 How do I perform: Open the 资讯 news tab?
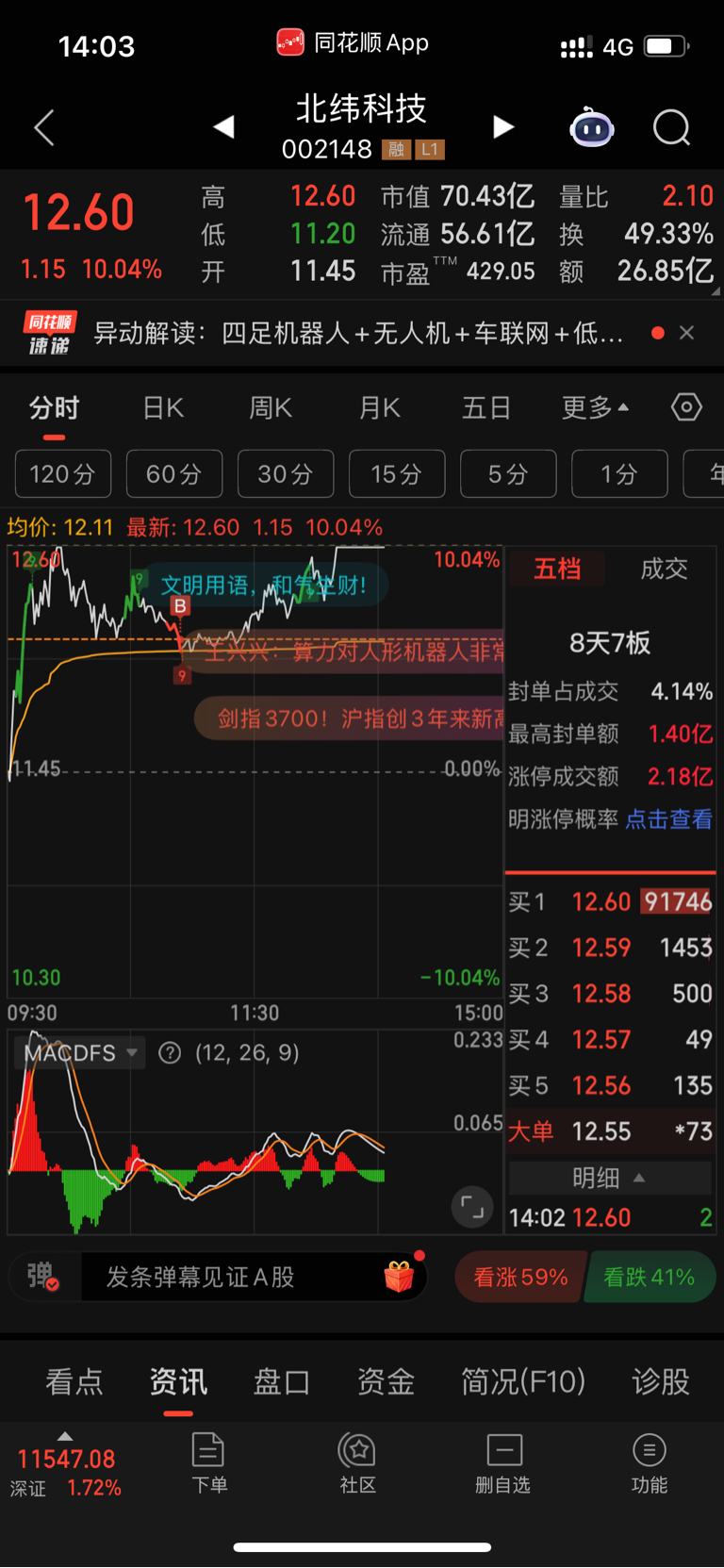pos(178,1382)
